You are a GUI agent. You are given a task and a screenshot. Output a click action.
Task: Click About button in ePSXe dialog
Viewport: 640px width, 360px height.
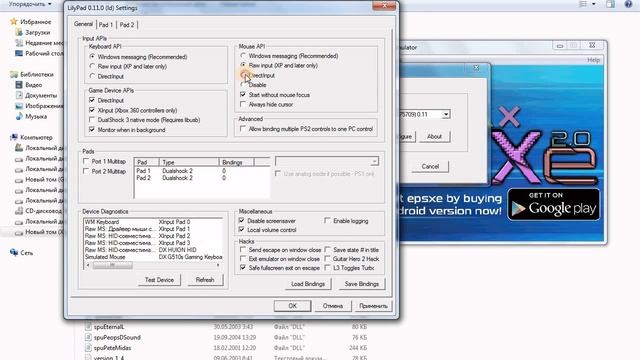tap(434, 137)
